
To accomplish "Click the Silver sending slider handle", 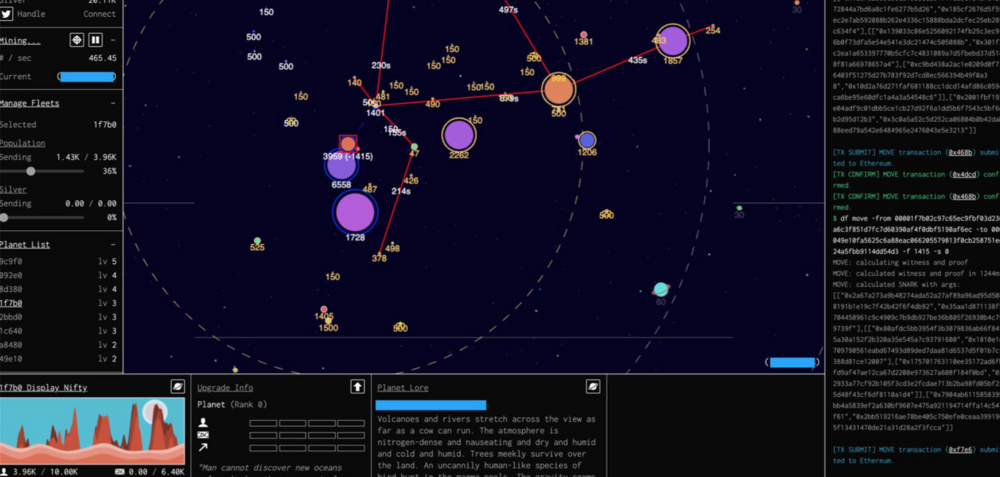I will [x=5, y=216].
